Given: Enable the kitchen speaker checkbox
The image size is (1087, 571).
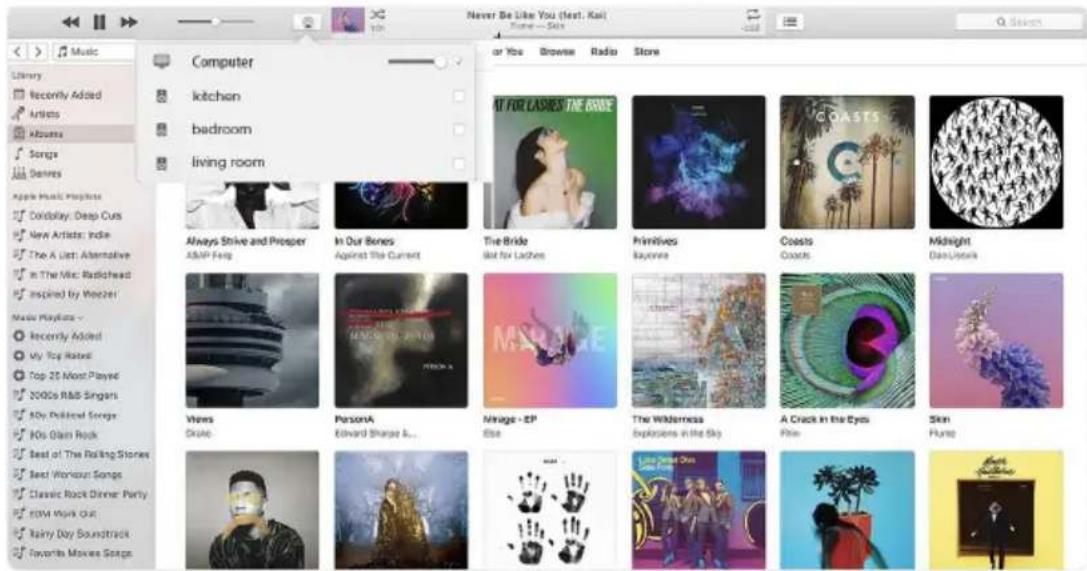Looking at the screenshot, I should point(458,96).
